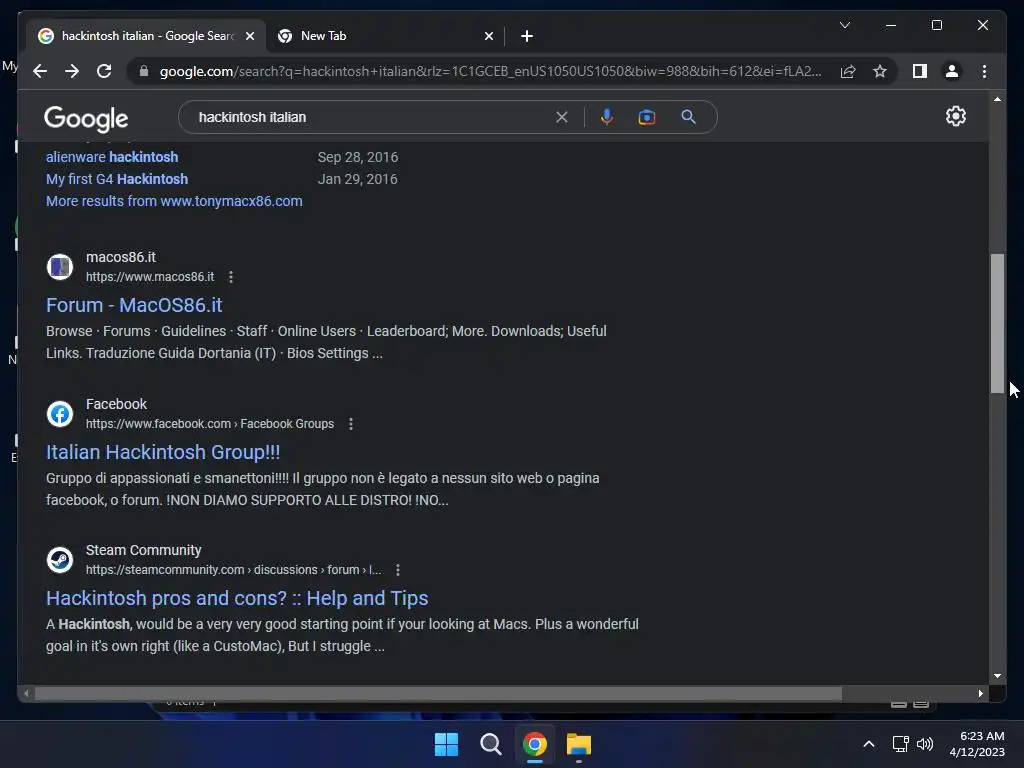Click the https://www.macos86.it URL text
The height and width of the screenshot is (768, 1024).
150,277
